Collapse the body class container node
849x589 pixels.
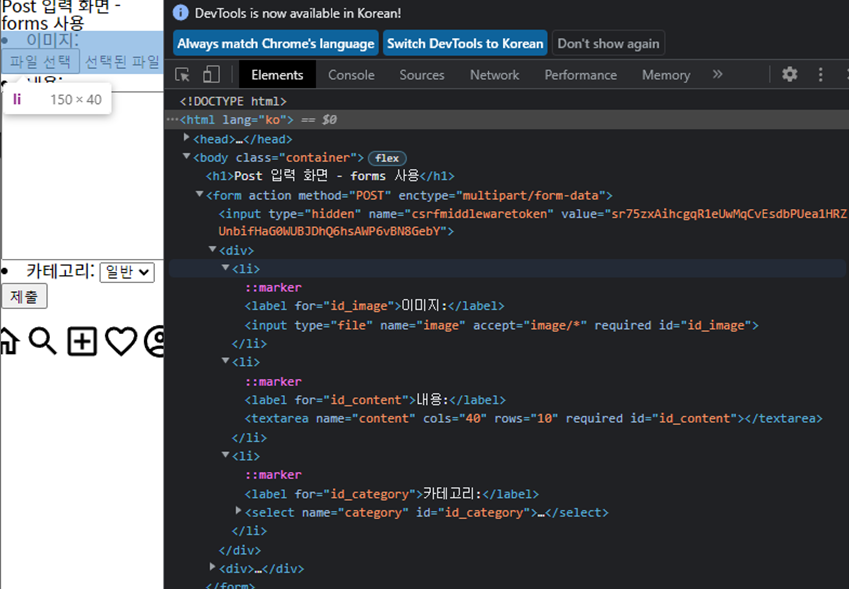[186, 156]
